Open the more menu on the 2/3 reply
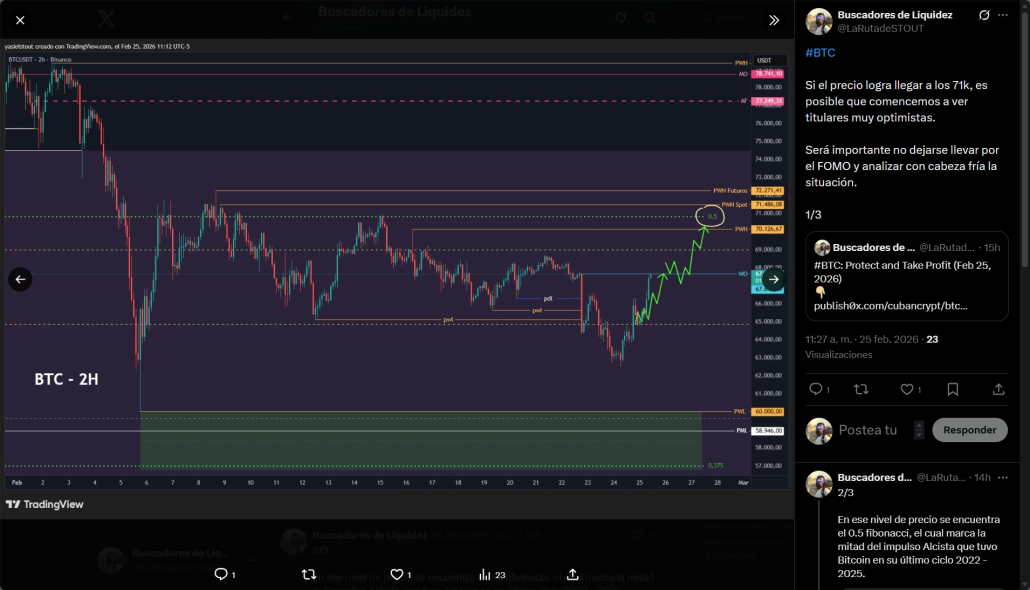1030x590 pixels. tap(1003, 478)
